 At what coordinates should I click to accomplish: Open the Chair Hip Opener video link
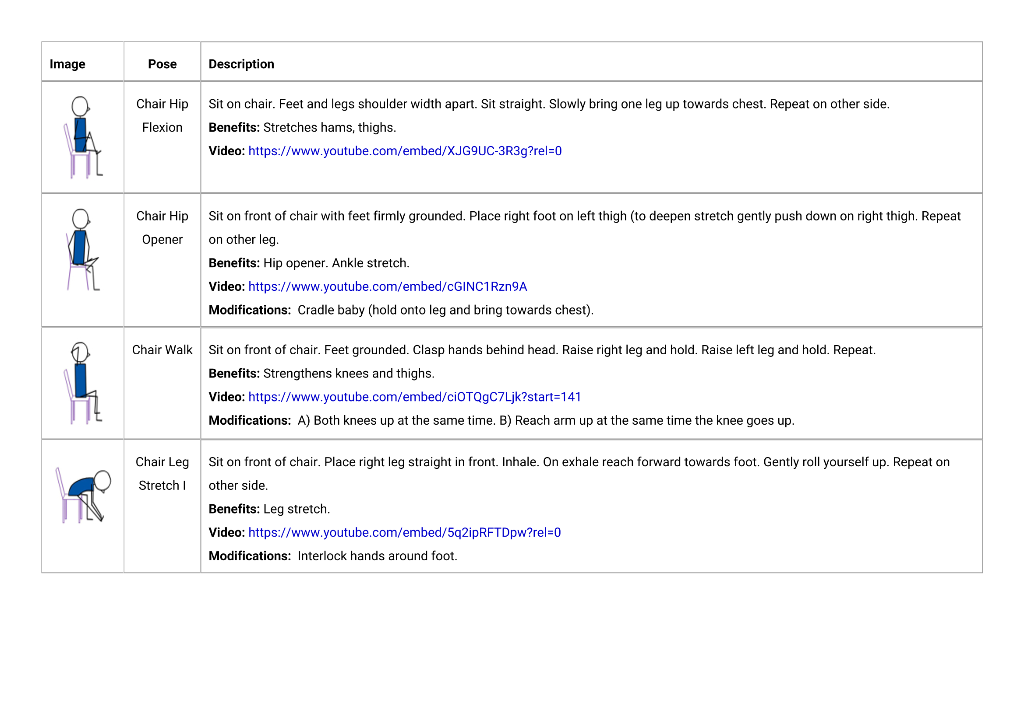point(387,287)
